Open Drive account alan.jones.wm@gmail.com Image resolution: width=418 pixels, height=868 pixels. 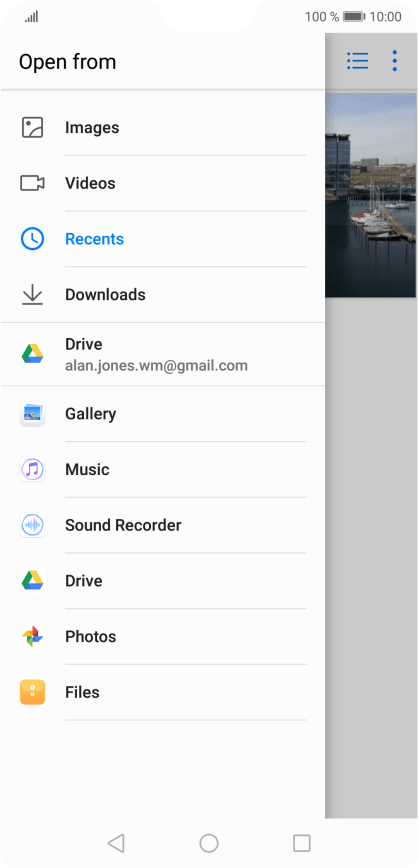163,354
